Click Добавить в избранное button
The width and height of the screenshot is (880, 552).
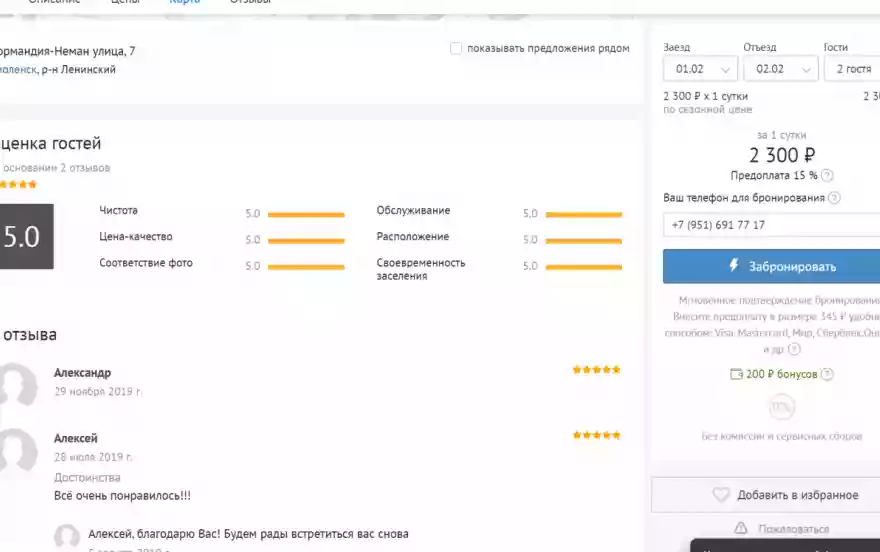pos(784,495)
